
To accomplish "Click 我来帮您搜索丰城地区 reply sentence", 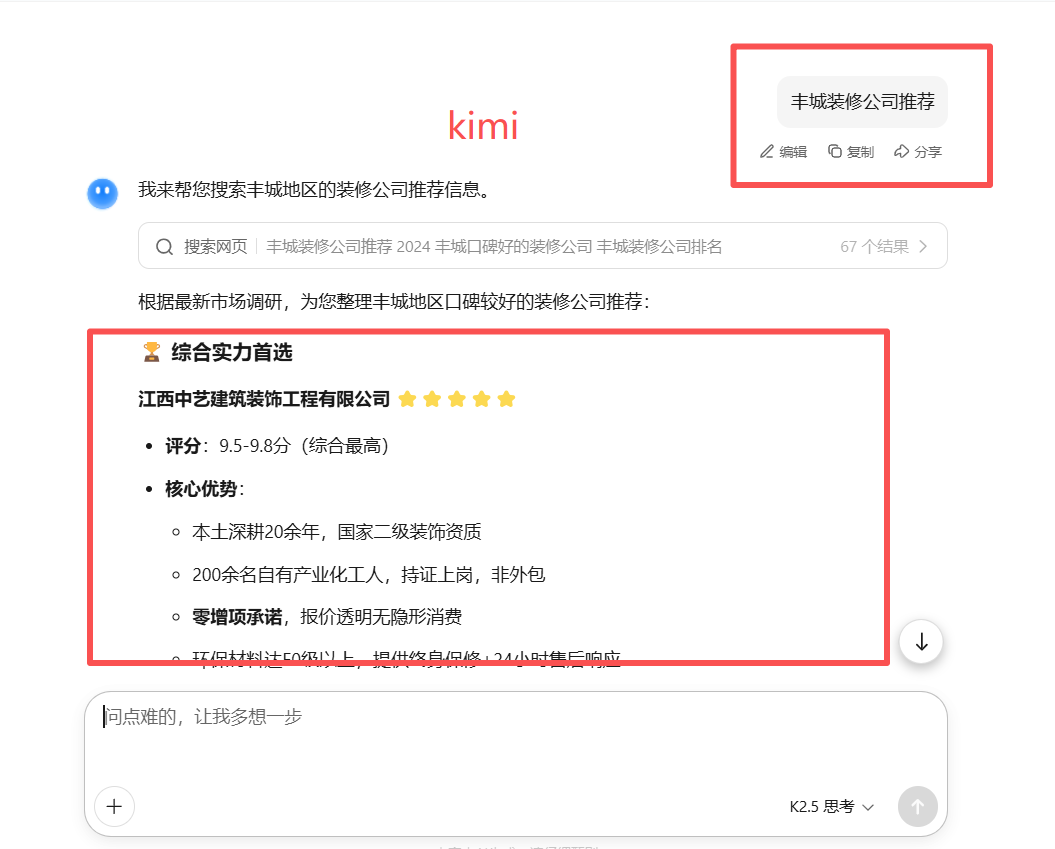I will [314, 190].
